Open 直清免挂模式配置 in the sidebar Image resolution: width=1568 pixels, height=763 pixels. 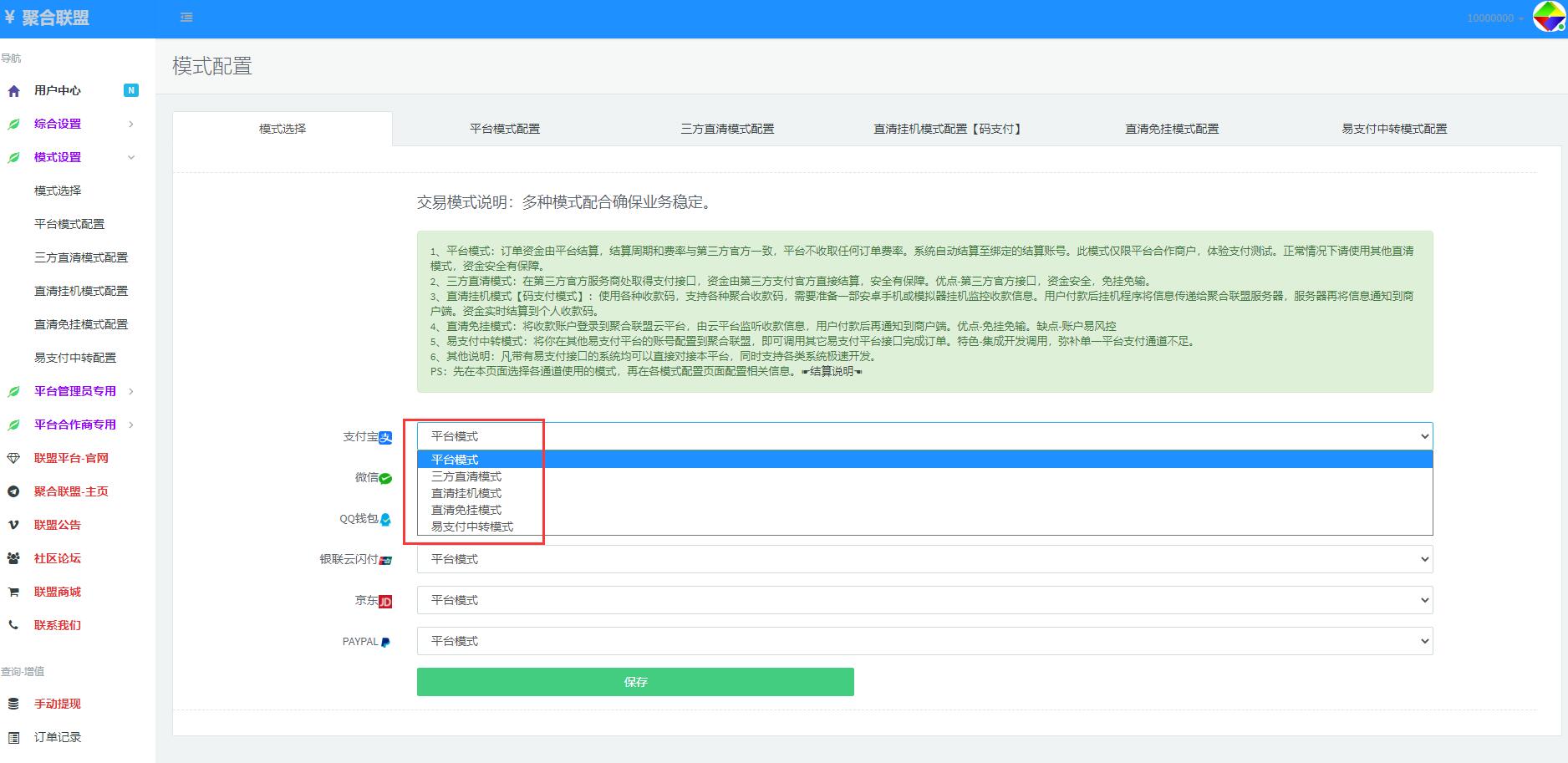click(81, 324)
